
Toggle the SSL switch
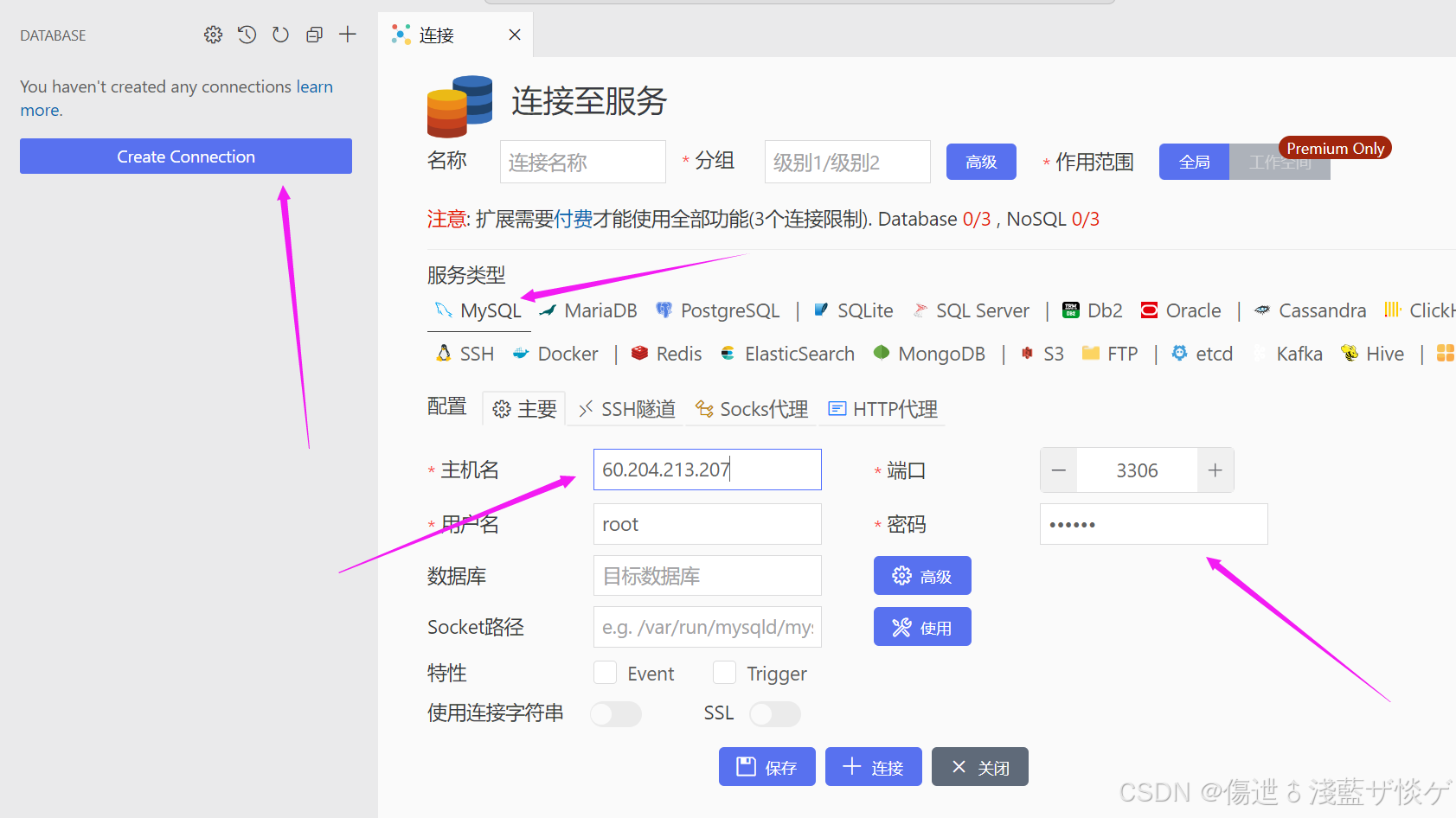[x=775, y=714]
